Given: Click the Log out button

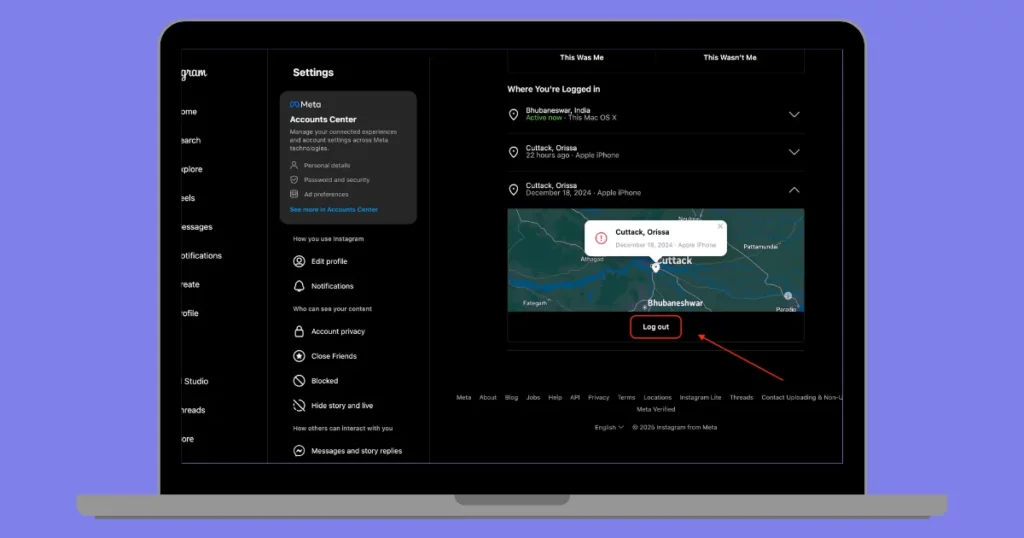Looking at the screenshot, I should [656, 327].
